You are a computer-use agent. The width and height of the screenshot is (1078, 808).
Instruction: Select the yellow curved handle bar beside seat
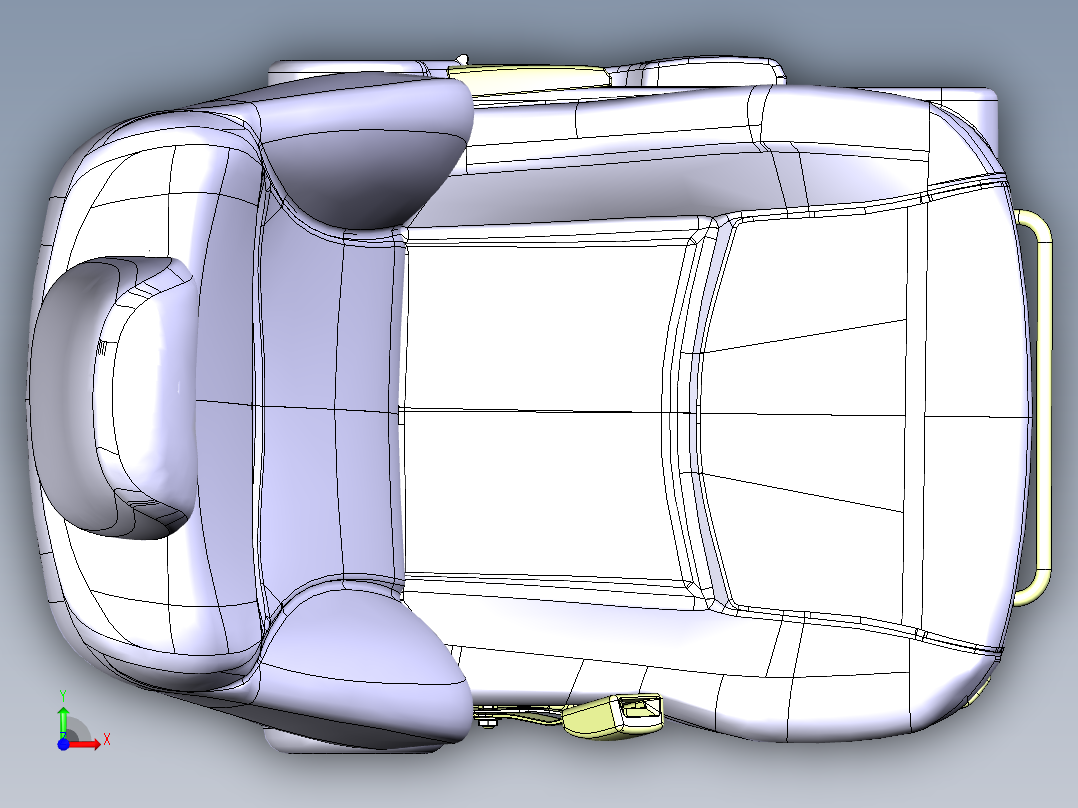[x=1035, y=407]
